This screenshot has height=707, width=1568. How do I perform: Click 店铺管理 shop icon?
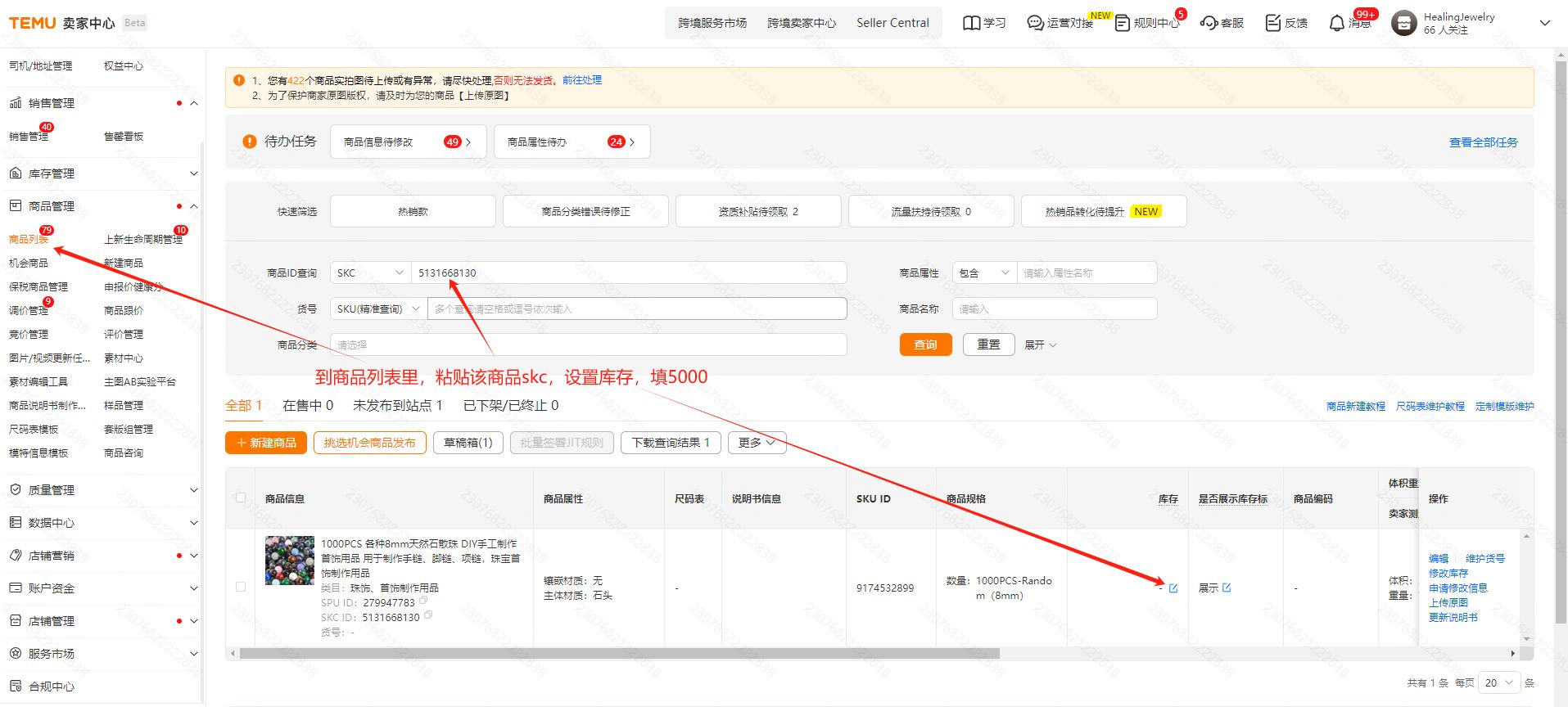click(16, 620)
